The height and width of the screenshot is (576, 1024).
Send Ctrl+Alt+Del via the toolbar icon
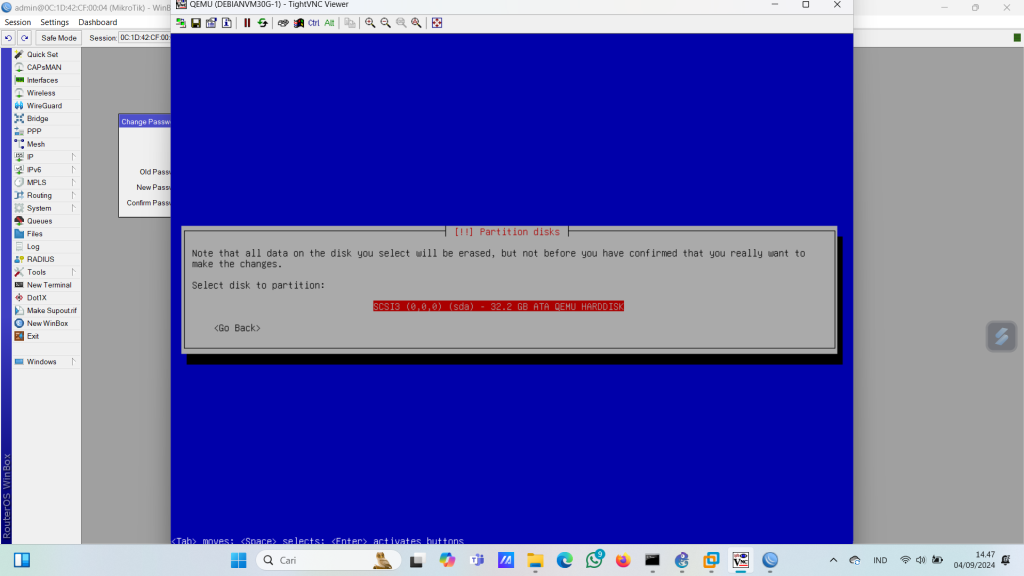pyautogui.click(x=283, y=23)
